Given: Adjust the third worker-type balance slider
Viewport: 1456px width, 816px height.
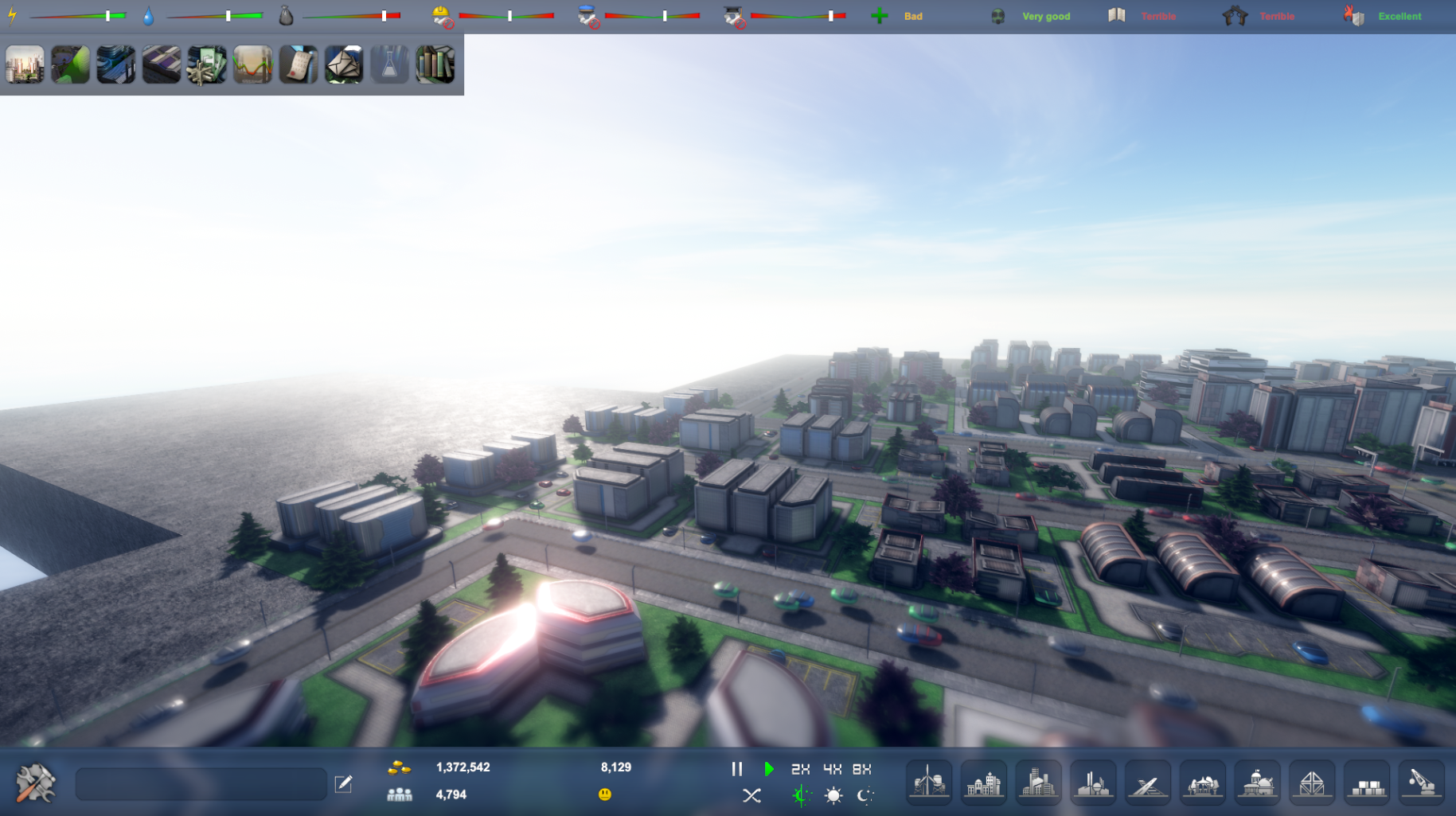Looking at the screenshot, I should (x=798, y=16).
